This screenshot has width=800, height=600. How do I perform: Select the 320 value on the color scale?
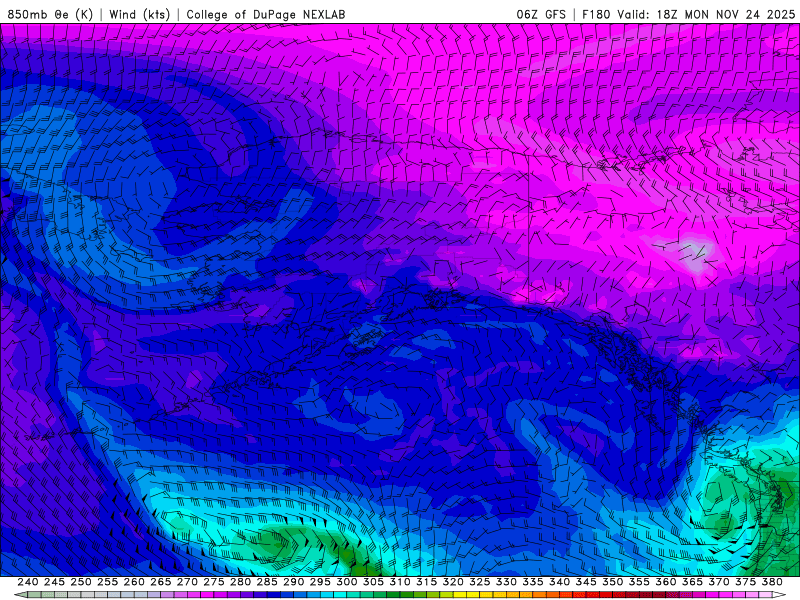pos(453,582)
